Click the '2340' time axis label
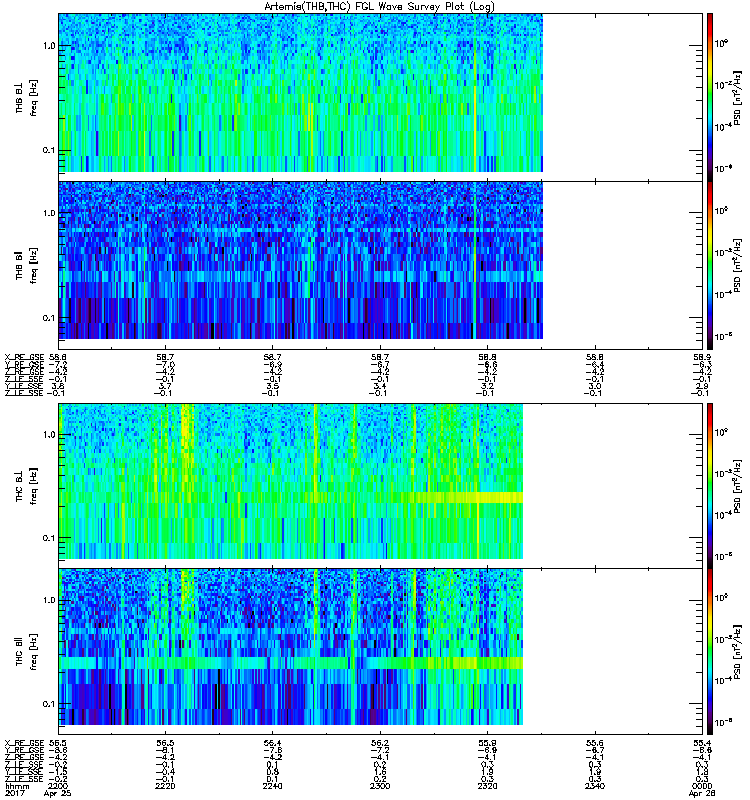This screenshot has height=800, width=750. (595, 786)
